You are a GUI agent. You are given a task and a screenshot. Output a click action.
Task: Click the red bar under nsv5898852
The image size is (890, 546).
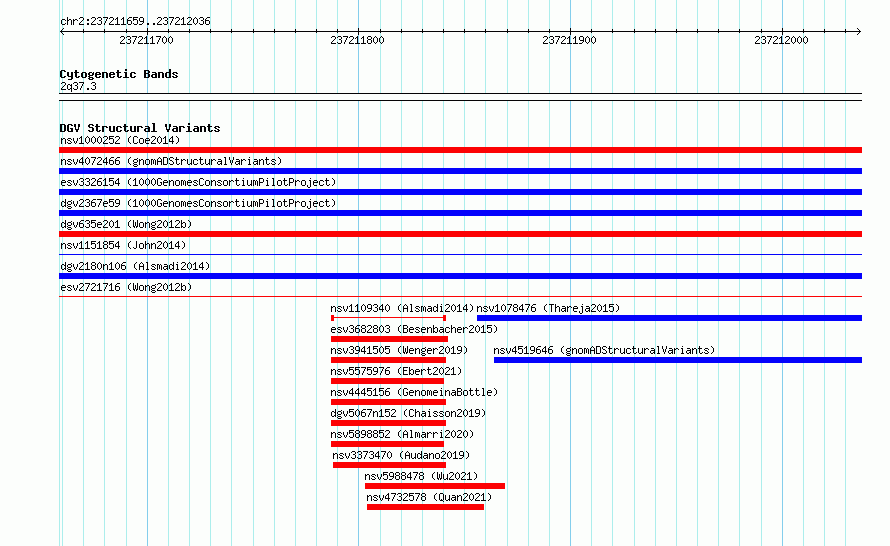point(387,444)
